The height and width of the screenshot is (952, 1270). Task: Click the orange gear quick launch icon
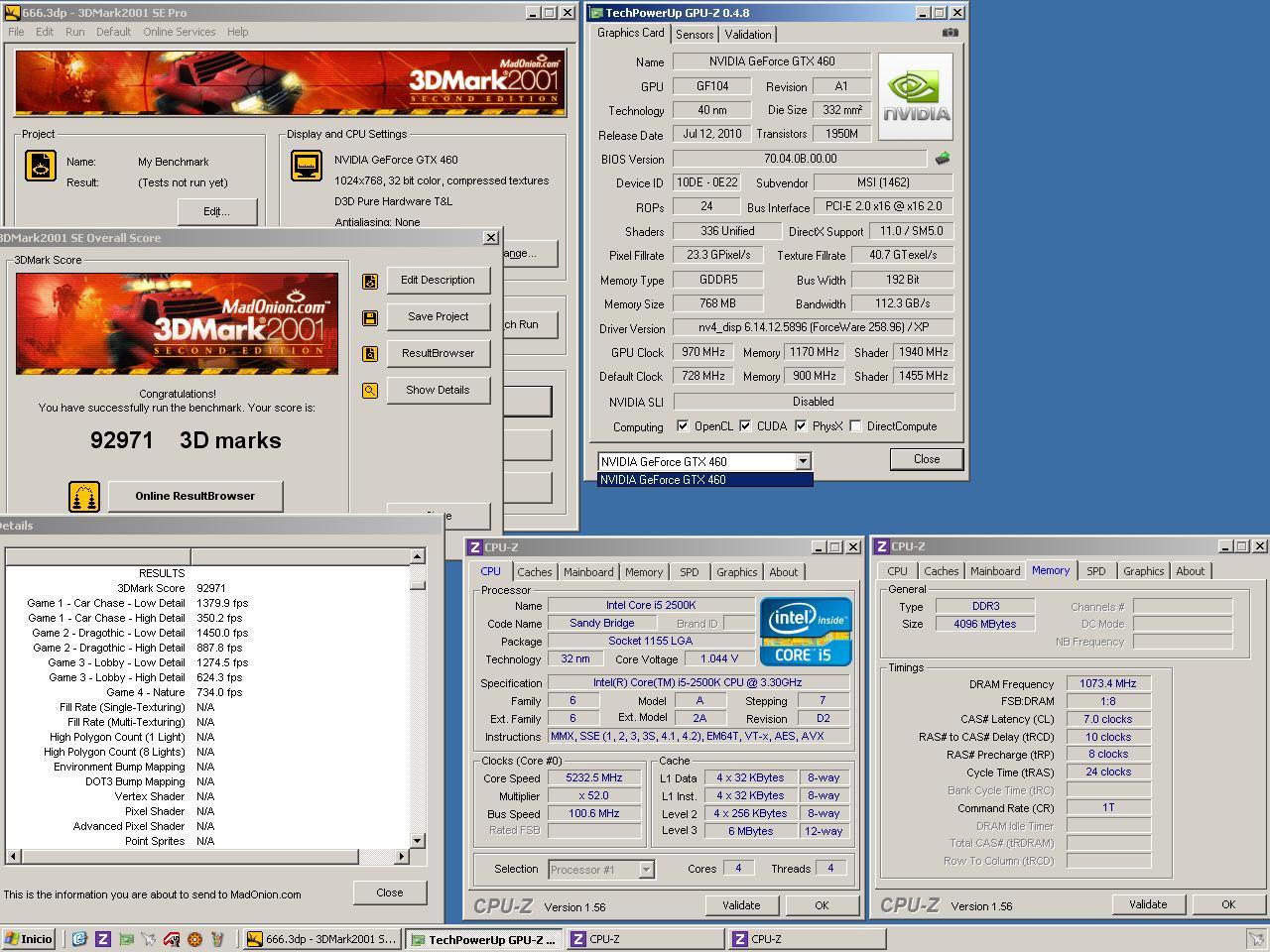pyautogui.click(x=194, y=939)
